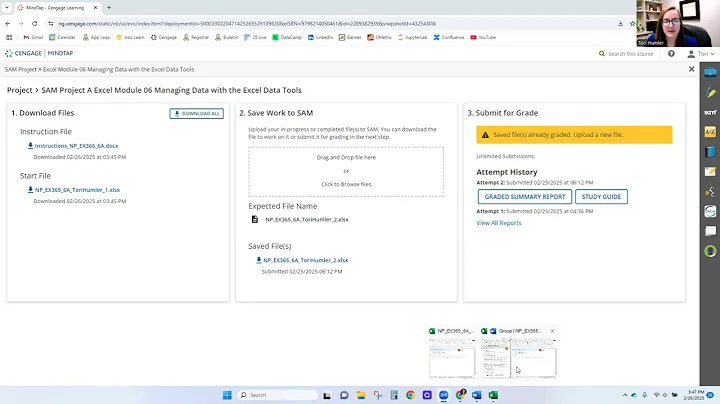This screenshot has width=720, height=404.
Task: Open Registrar bookmark
Action: click(x=196, y=37)
